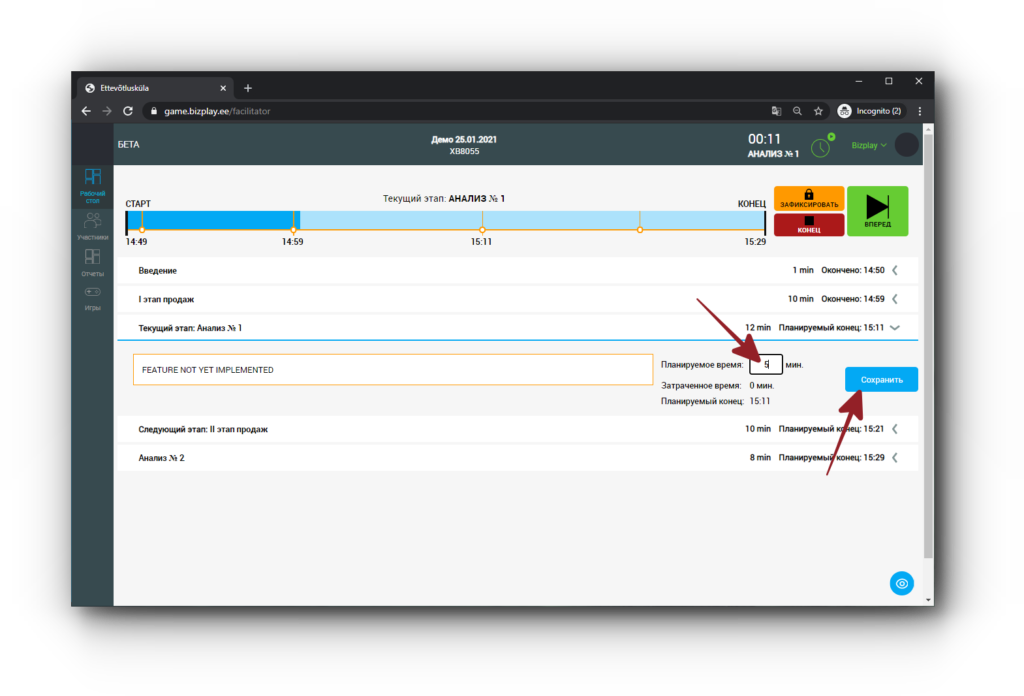Open the Рабочий стол sidebar icon
This screenshot has width=1024, height=696.
click(x=92, y=185)
